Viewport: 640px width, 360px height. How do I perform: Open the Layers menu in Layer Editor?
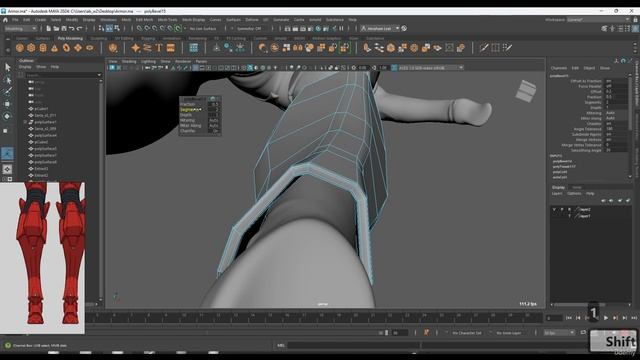557,193
